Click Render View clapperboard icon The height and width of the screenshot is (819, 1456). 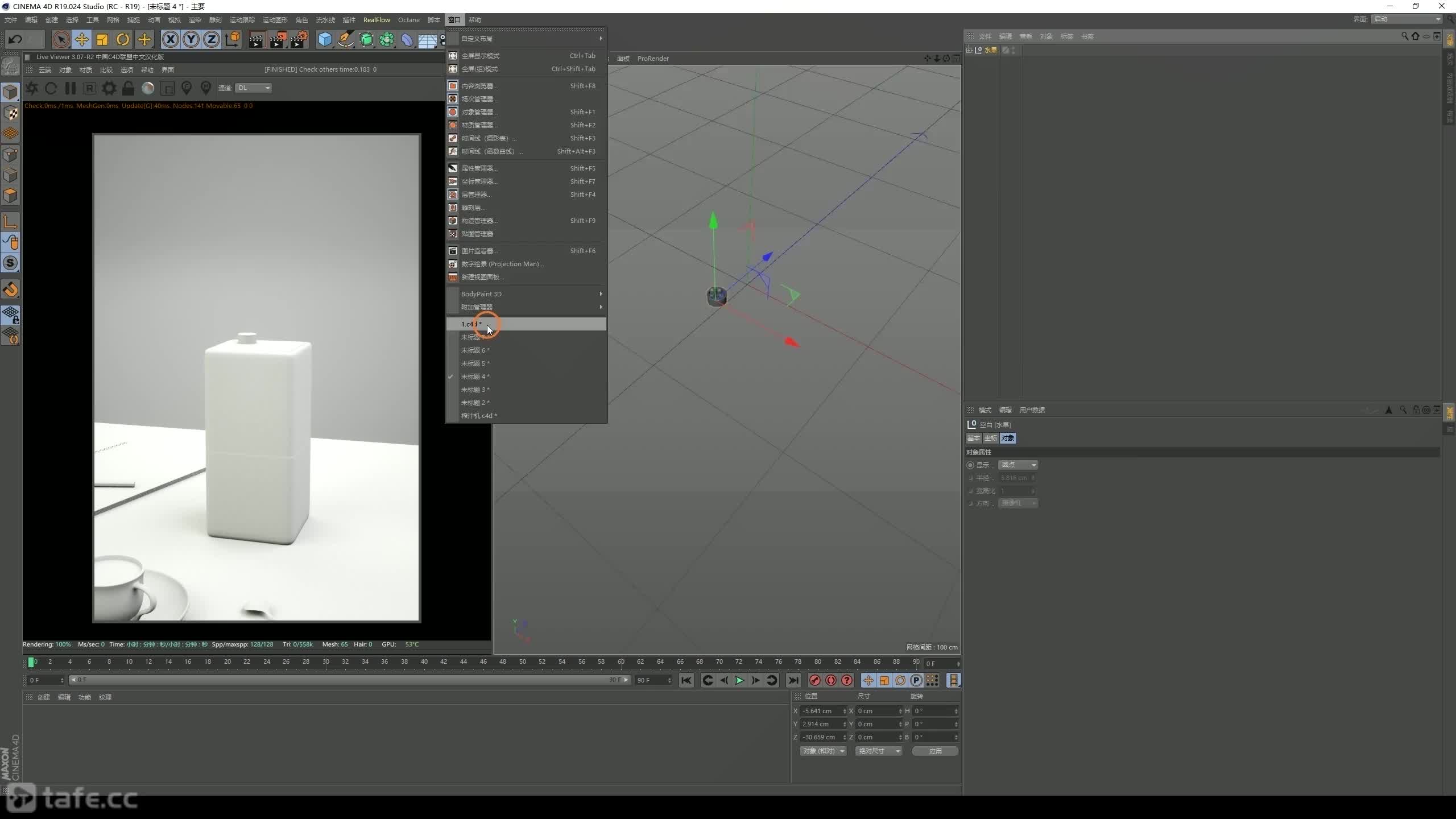257,39
